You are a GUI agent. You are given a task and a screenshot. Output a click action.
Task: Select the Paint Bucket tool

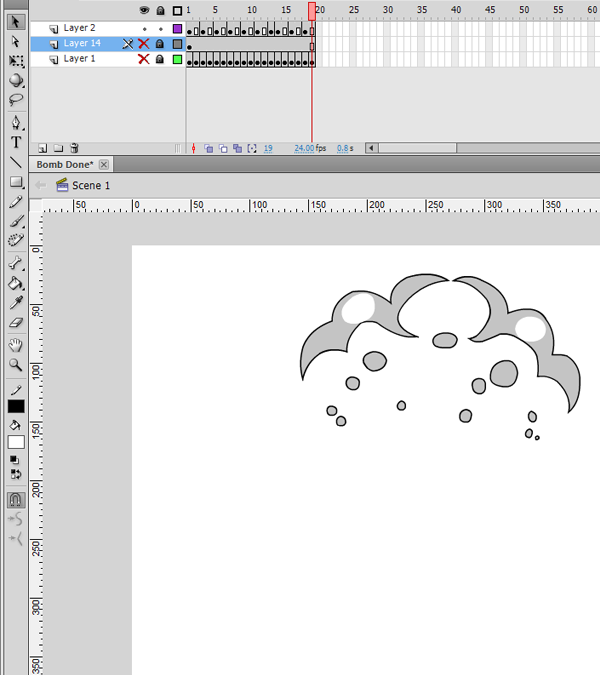pyautogui.click(x=16, y=283)
